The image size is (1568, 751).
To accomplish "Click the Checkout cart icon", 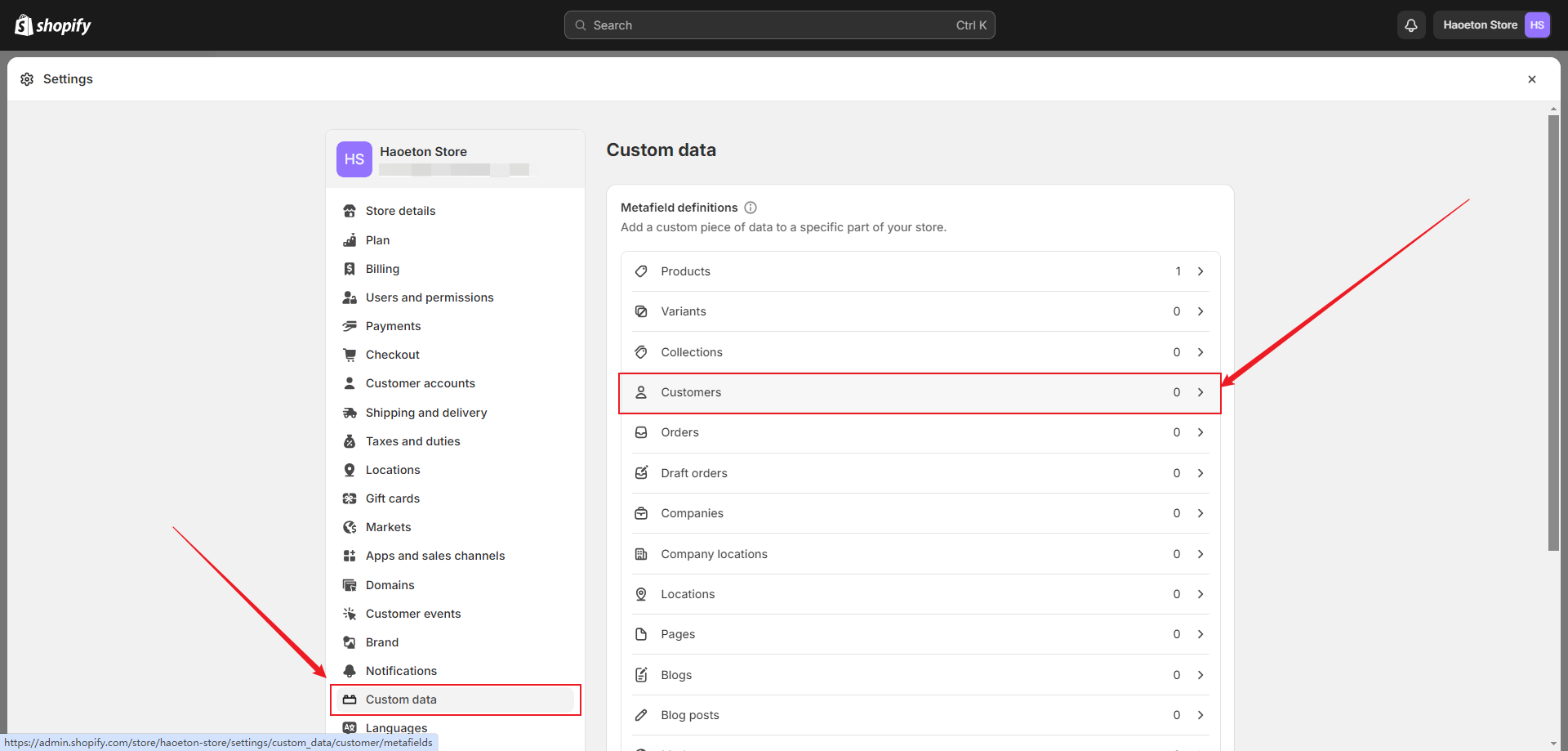I will 350,355.
